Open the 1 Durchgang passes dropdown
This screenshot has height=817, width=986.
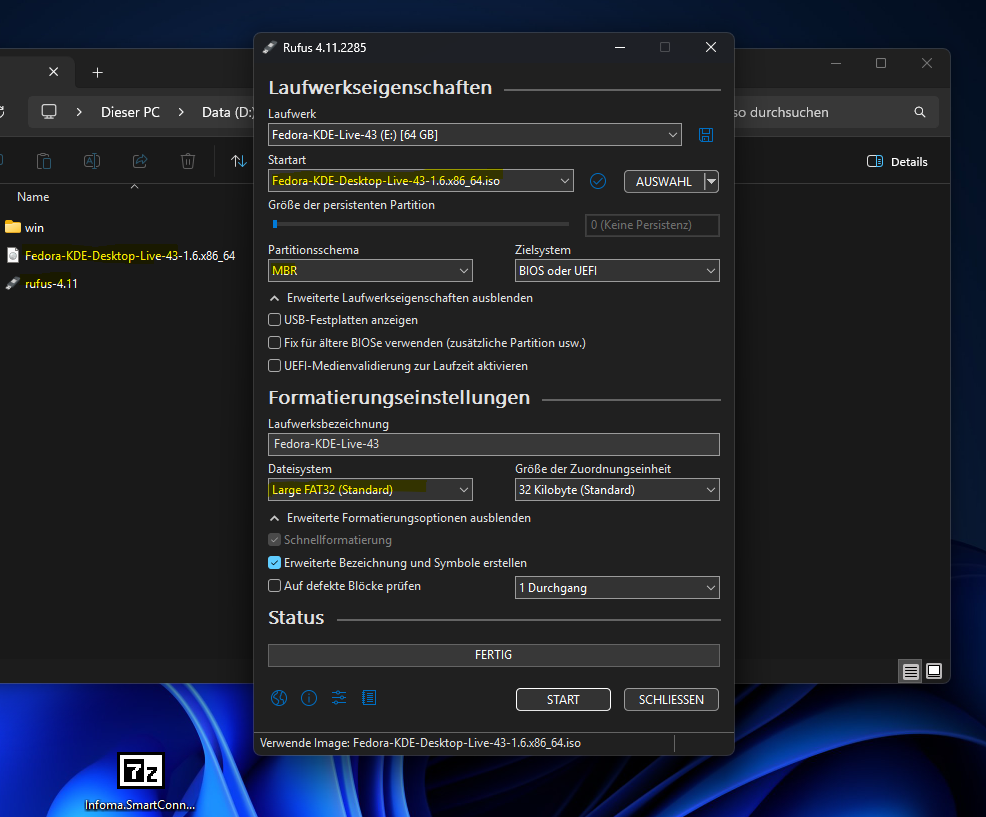(x=617, y=588)
